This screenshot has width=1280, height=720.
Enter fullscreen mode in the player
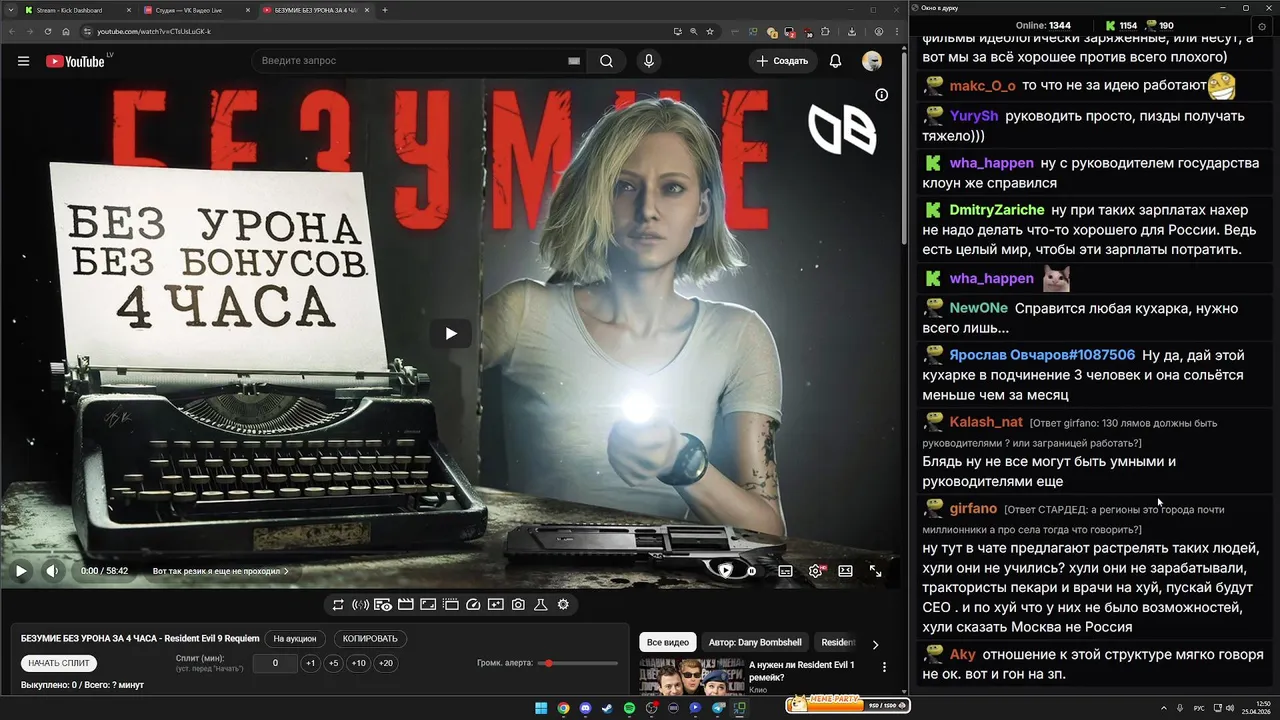pos(875,571)
